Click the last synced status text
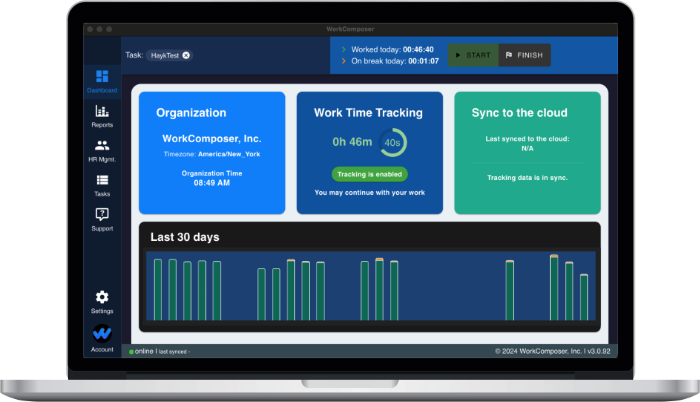This screenshot has height=402, width=700. (174, 352)
